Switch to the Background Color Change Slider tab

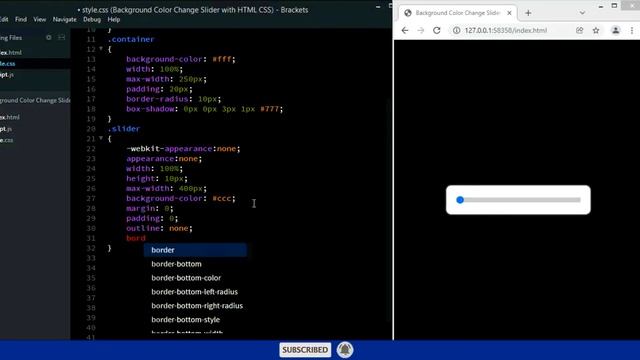coord(457,13)
